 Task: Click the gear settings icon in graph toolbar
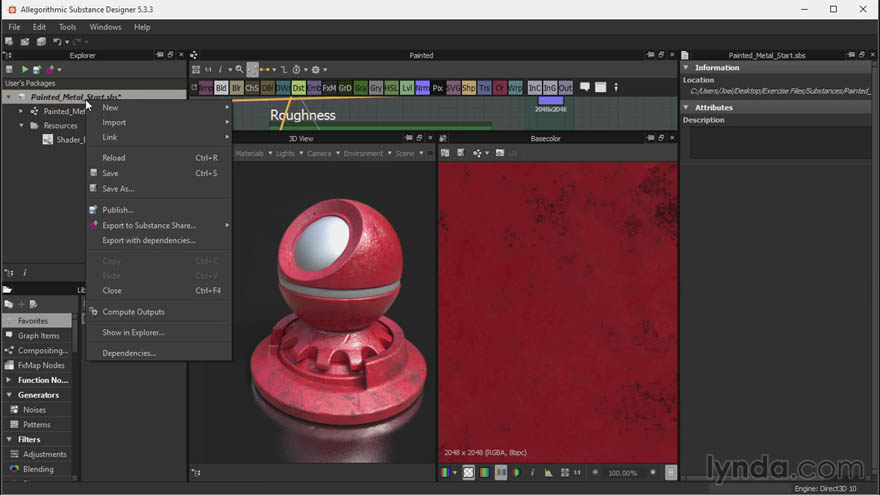[316, 70]
